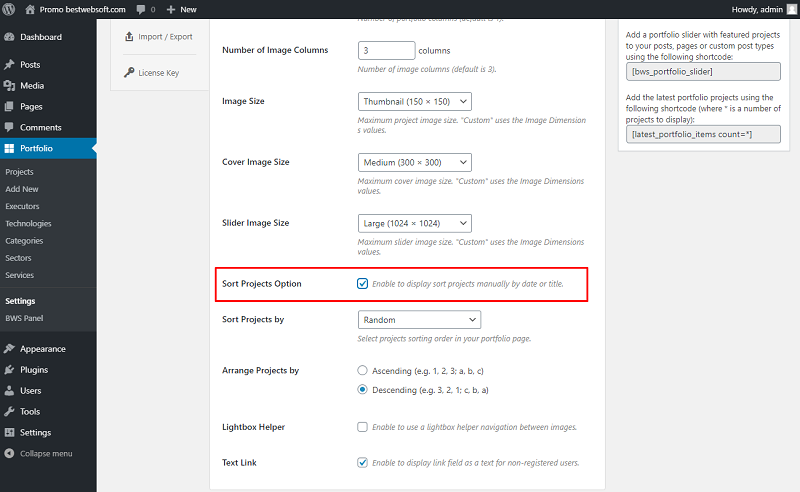Click the WordPress logo icon
800x492 pixels.
pos(9,9)
